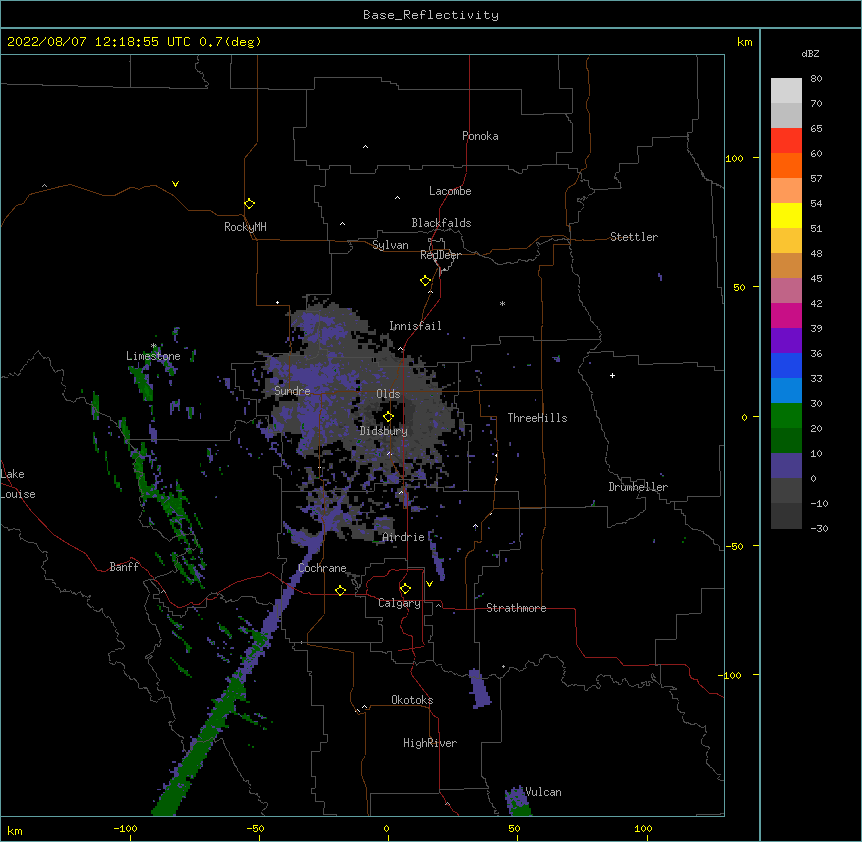Click the Calgary label
This screenshot has width=862, height=842.
[399, 603]
